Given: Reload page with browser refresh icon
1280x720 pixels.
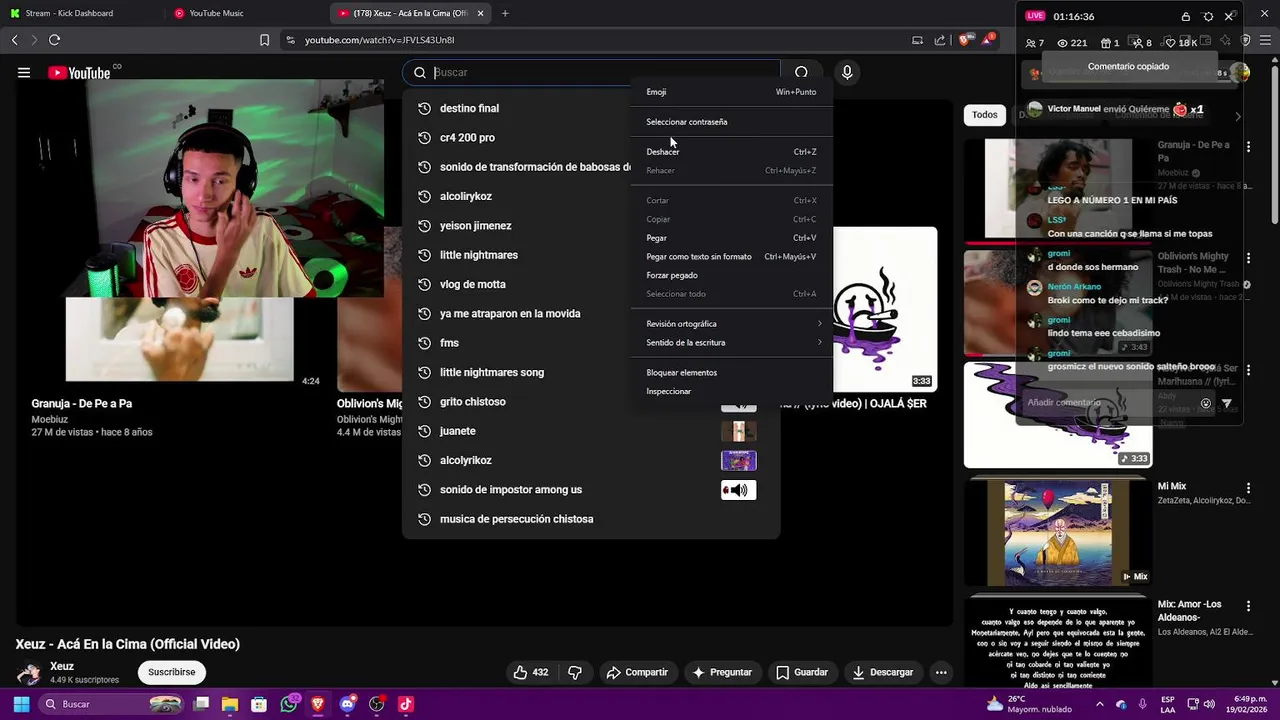Looking at the screenshot, I should tap(54, 40).
